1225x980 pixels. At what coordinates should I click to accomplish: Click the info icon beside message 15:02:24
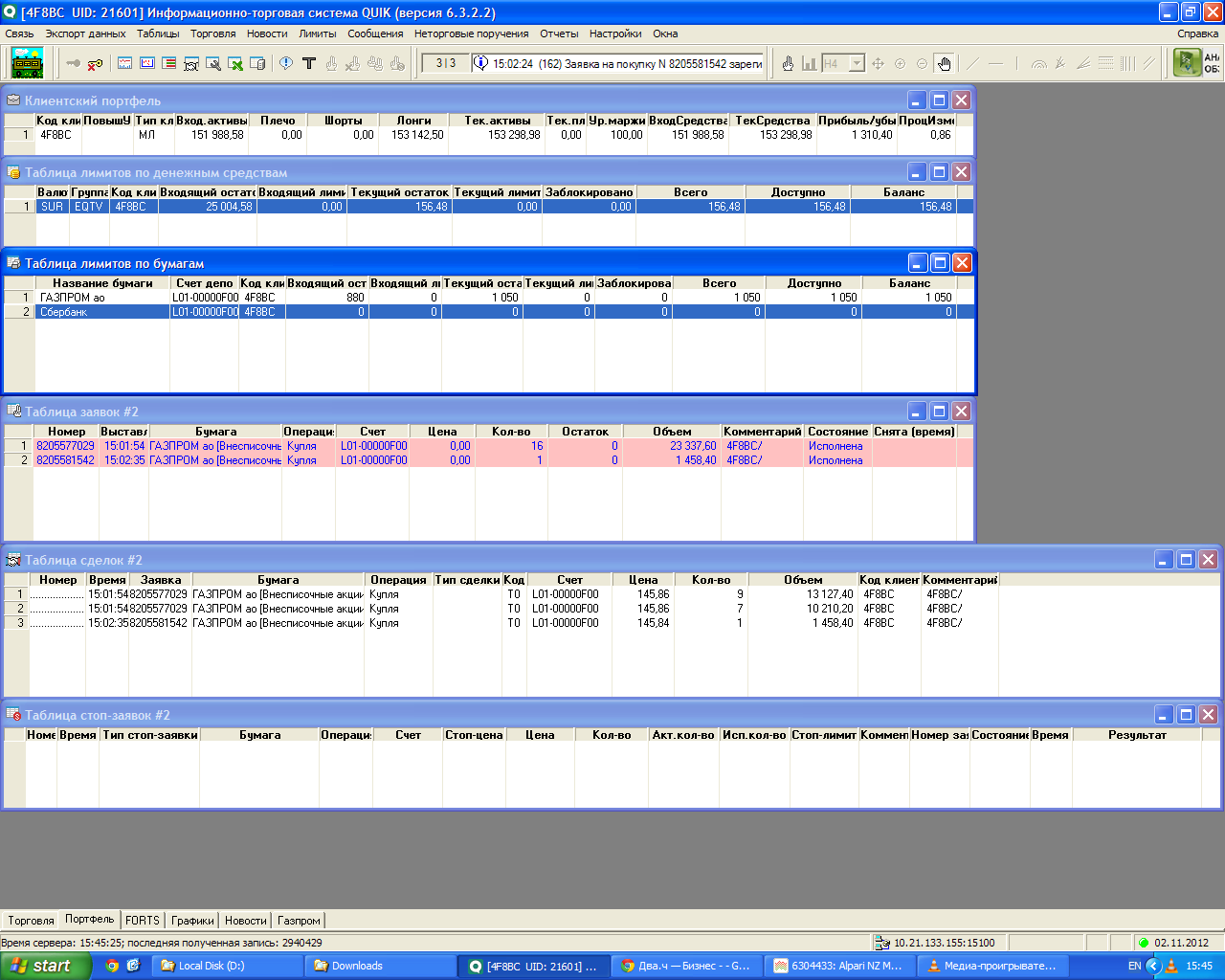click(480, 63)
